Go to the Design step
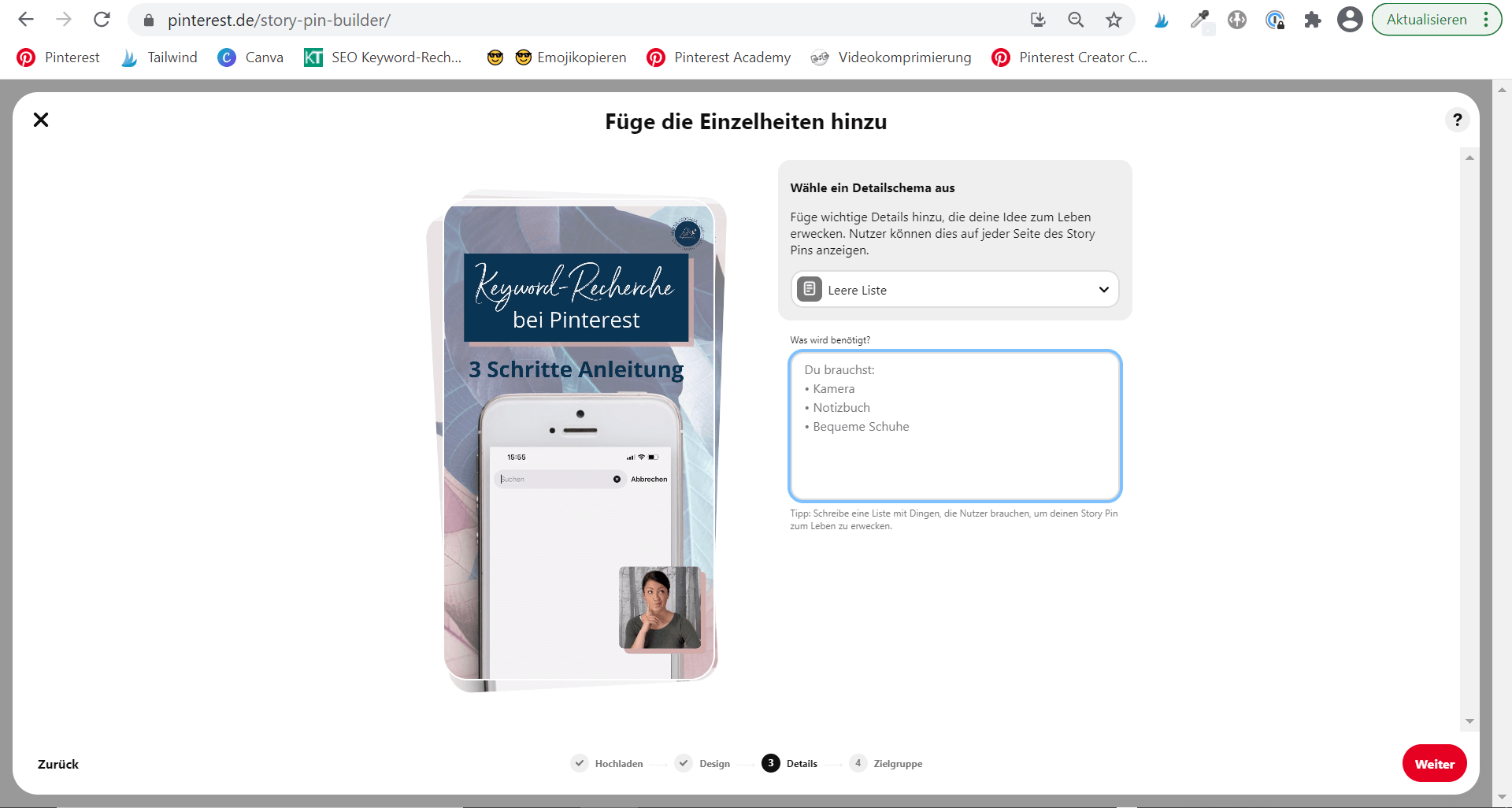 (x=702, y=763)
